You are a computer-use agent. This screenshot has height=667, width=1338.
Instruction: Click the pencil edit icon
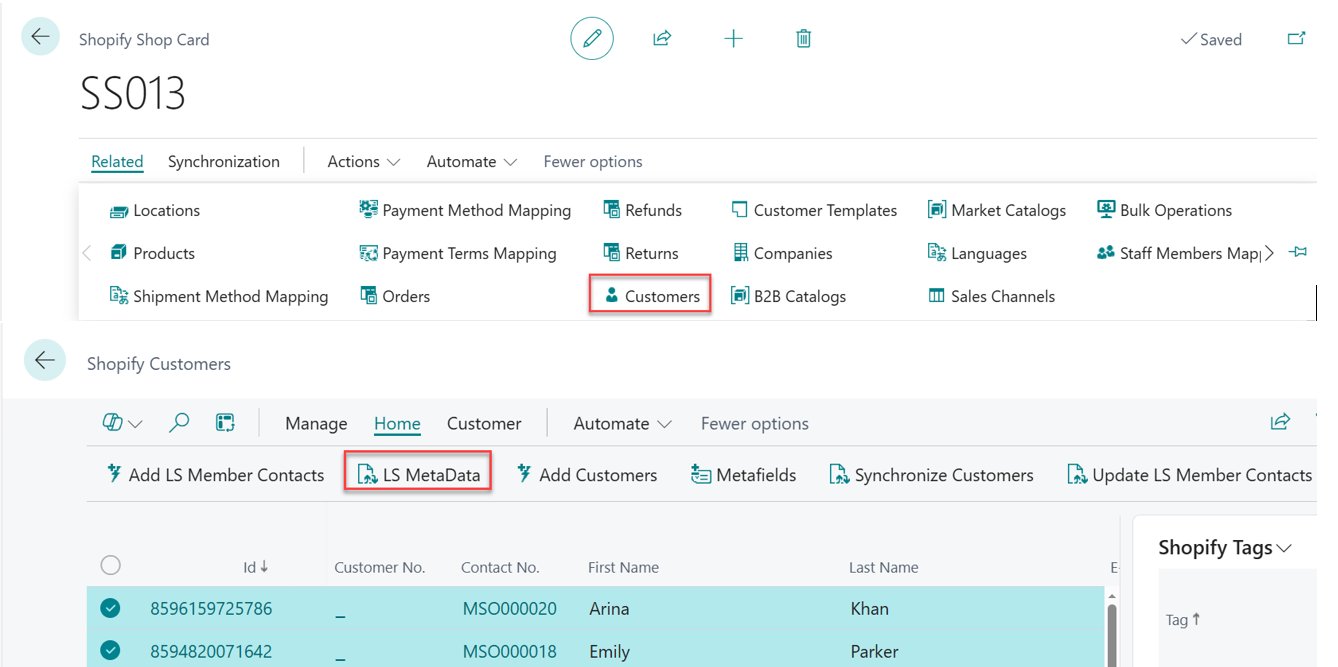coord(592,39)
